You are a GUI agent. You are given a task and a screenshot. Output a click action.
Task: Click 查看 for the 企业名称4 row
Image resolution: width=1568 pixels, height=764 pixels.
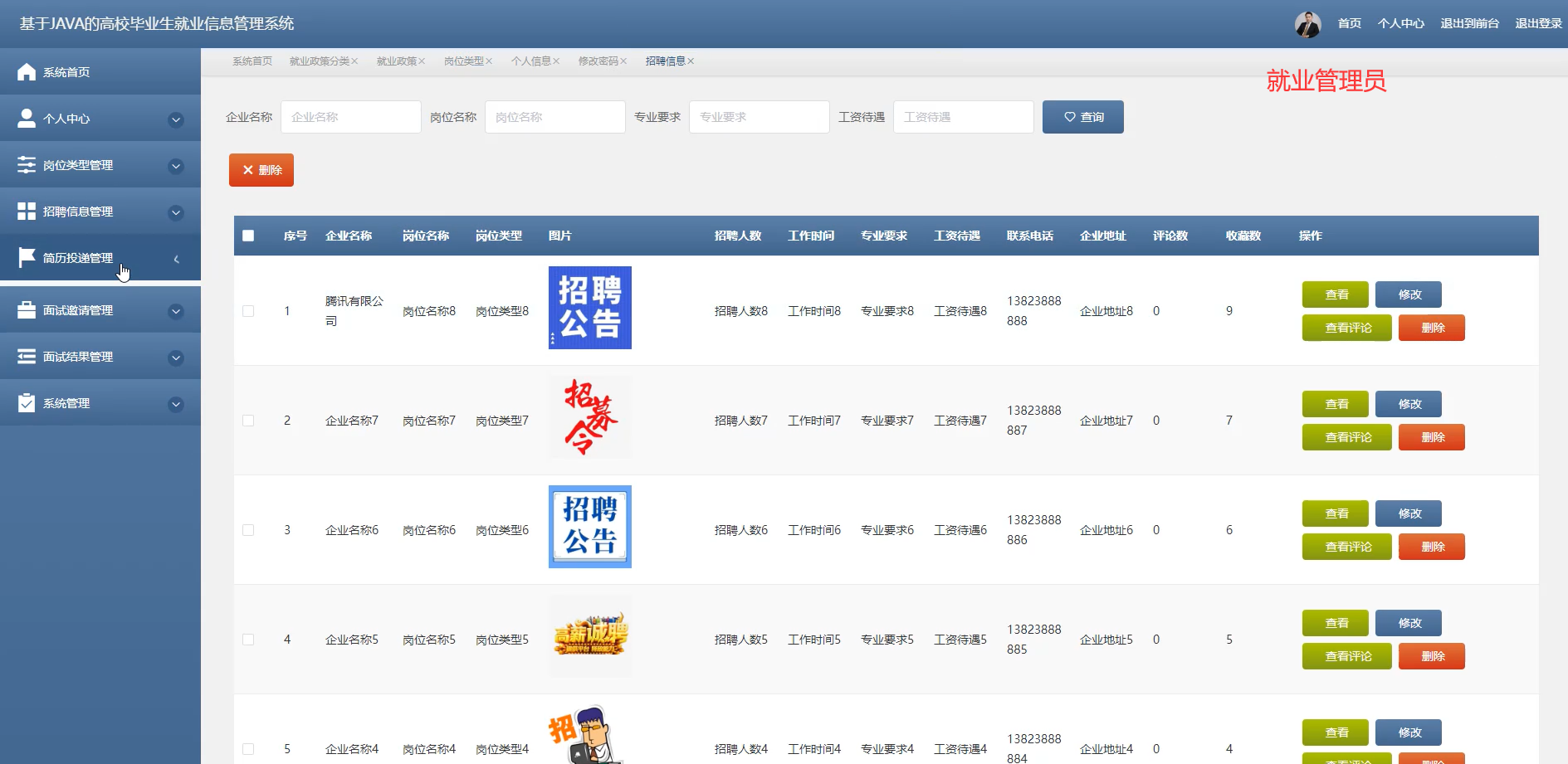pyautogui.click(x=1336, y=732)
